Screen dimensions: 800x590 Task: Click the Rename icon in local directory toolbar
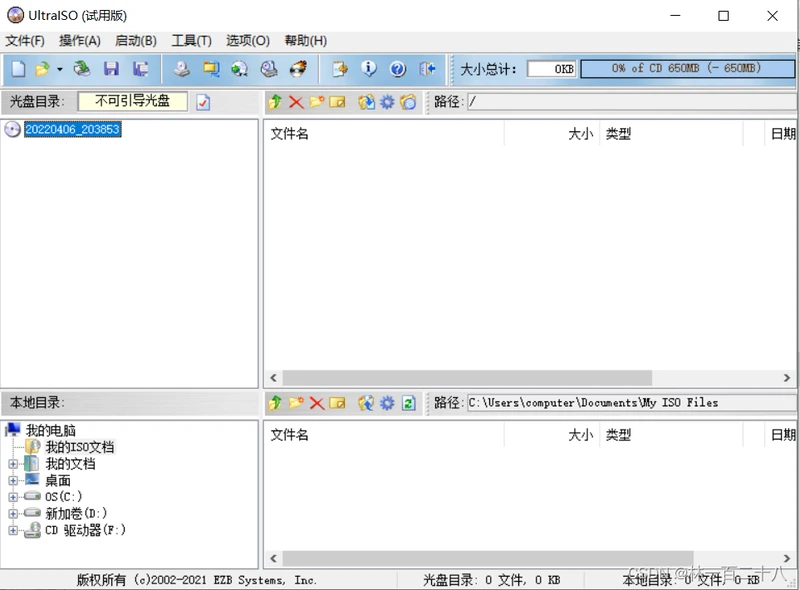click(337, 403)
